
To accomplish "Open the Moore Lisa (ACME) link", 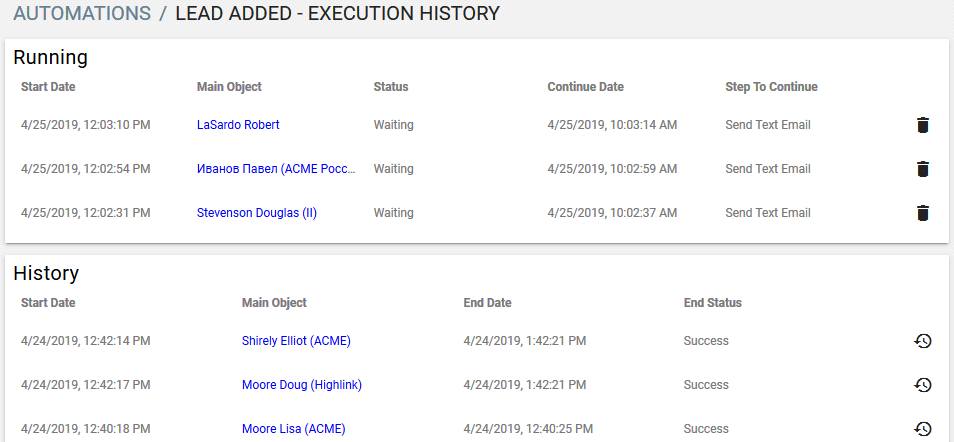I will [294, 429].
